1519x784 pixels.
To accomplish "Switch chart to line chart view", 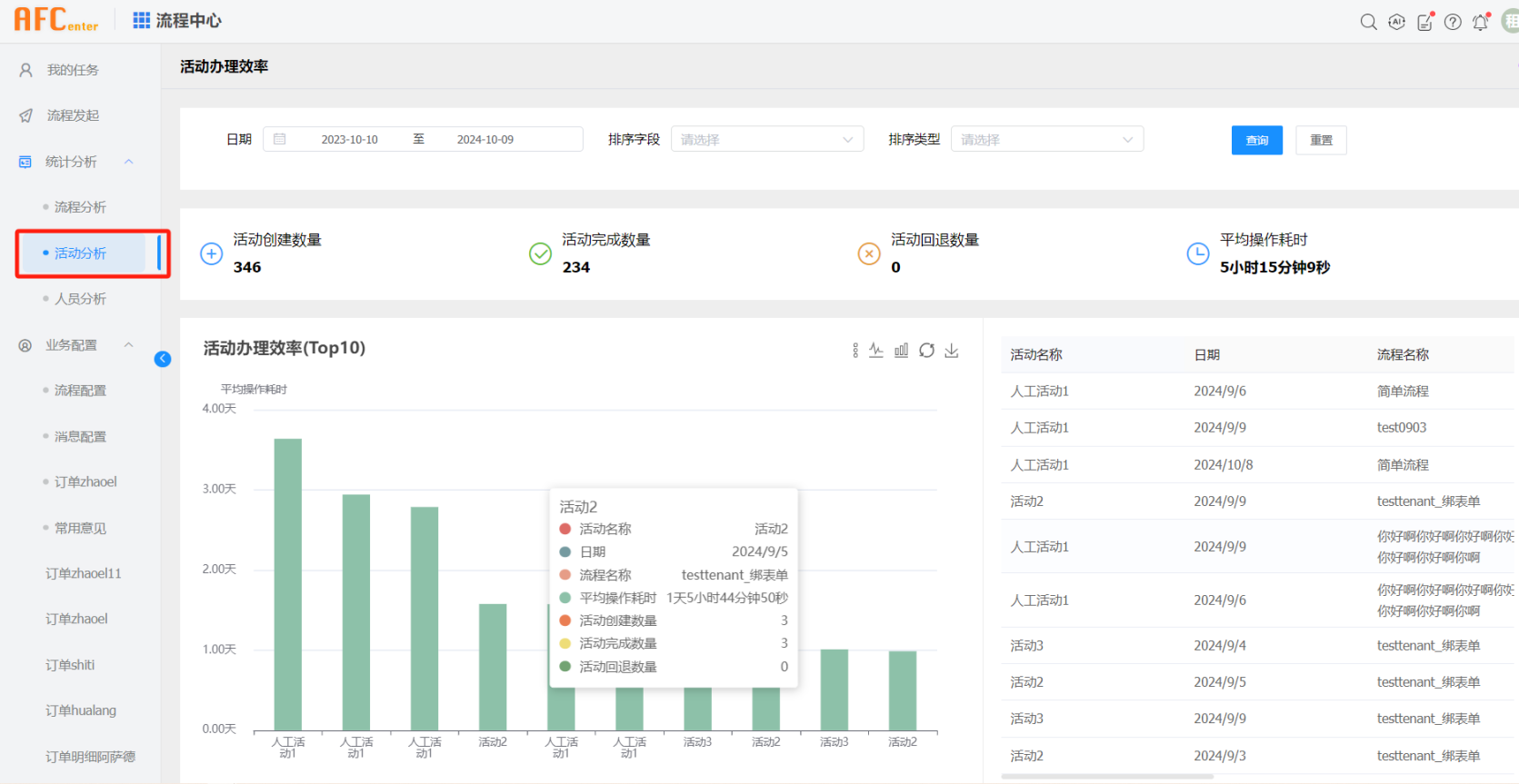I will pyautogui.click(x=876, y=351).
